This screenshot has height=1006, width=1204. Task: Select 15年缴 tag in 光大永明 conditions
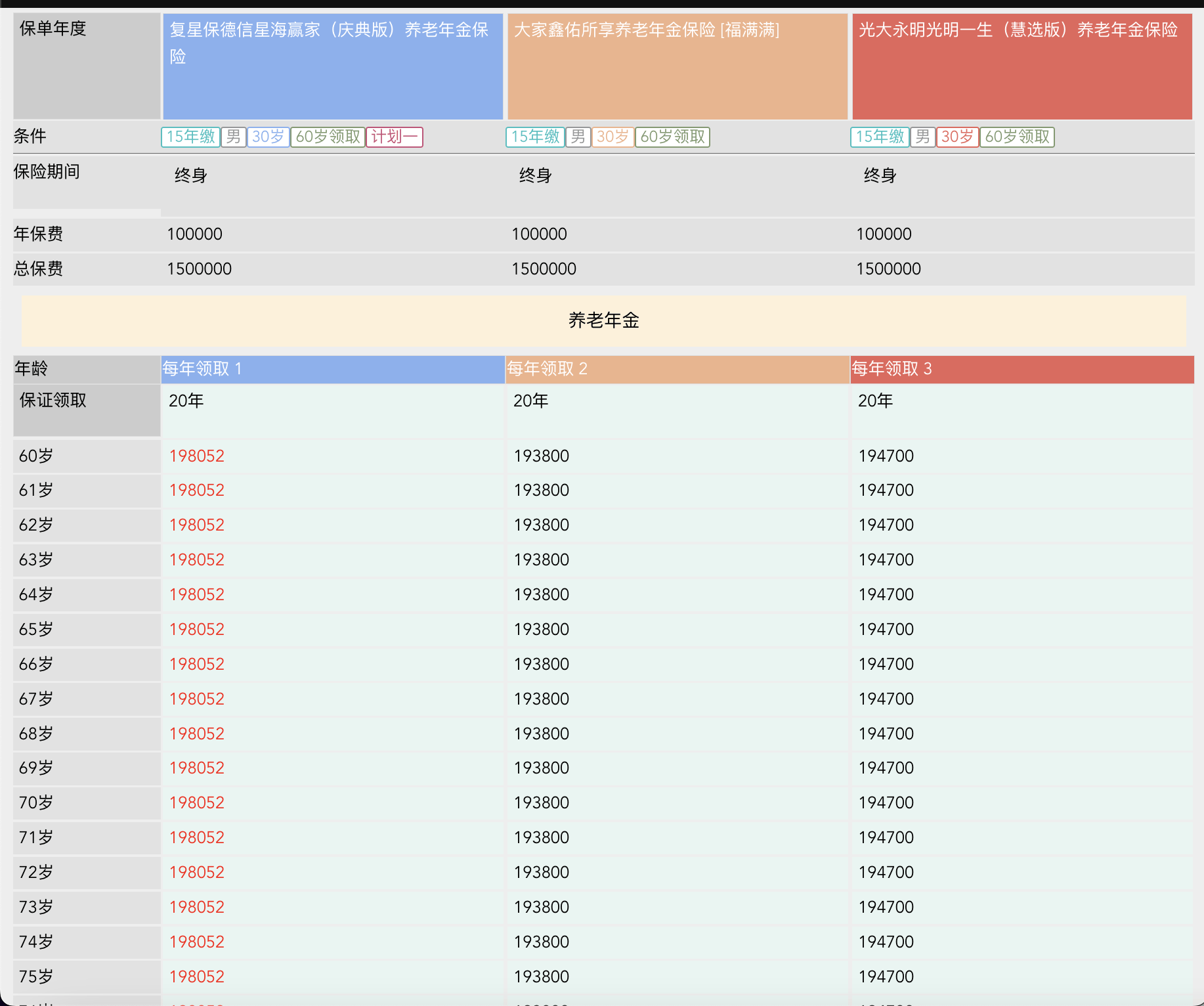pyautogui.click(x=880, y=137)
